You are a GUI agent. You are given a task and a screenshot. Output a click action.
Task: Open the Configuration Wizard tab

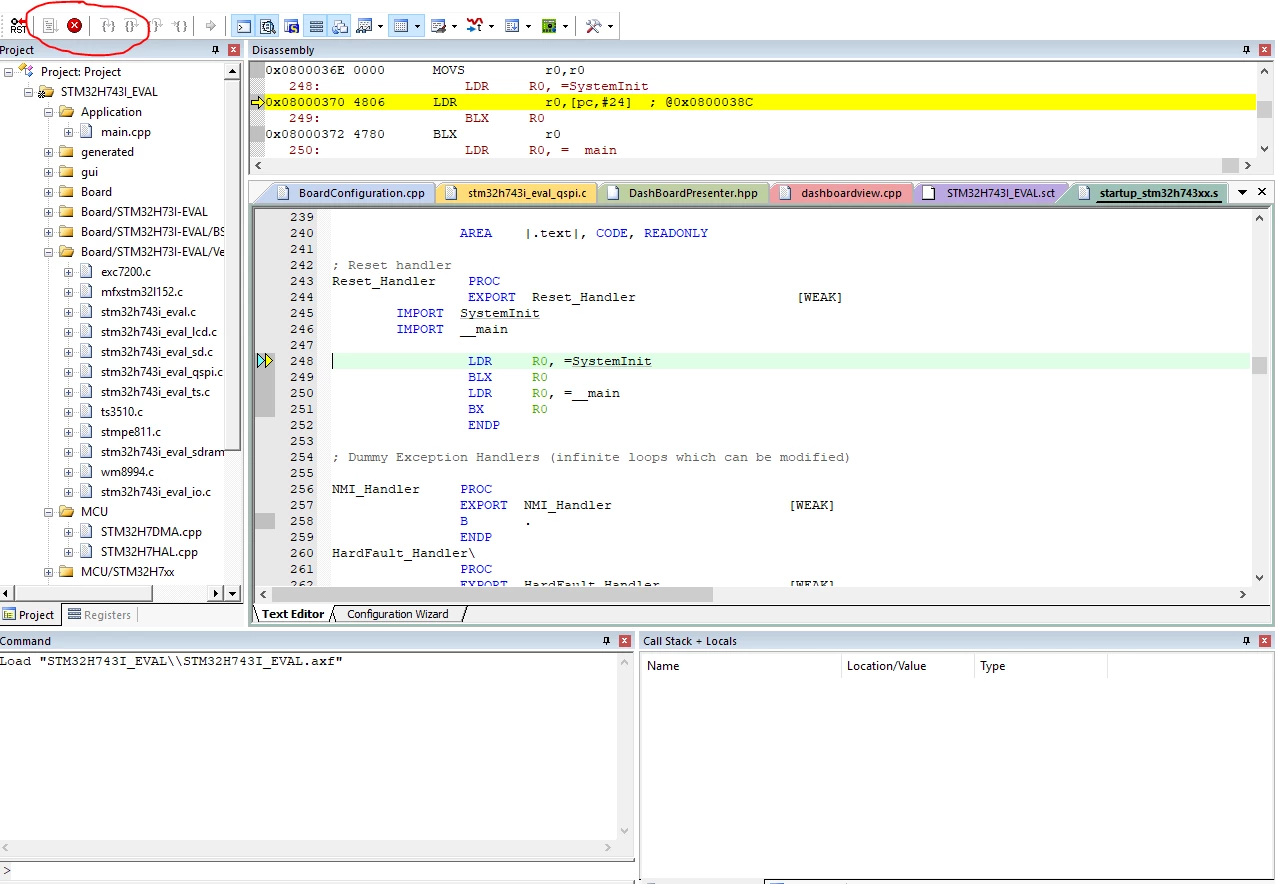click(398, 614)
